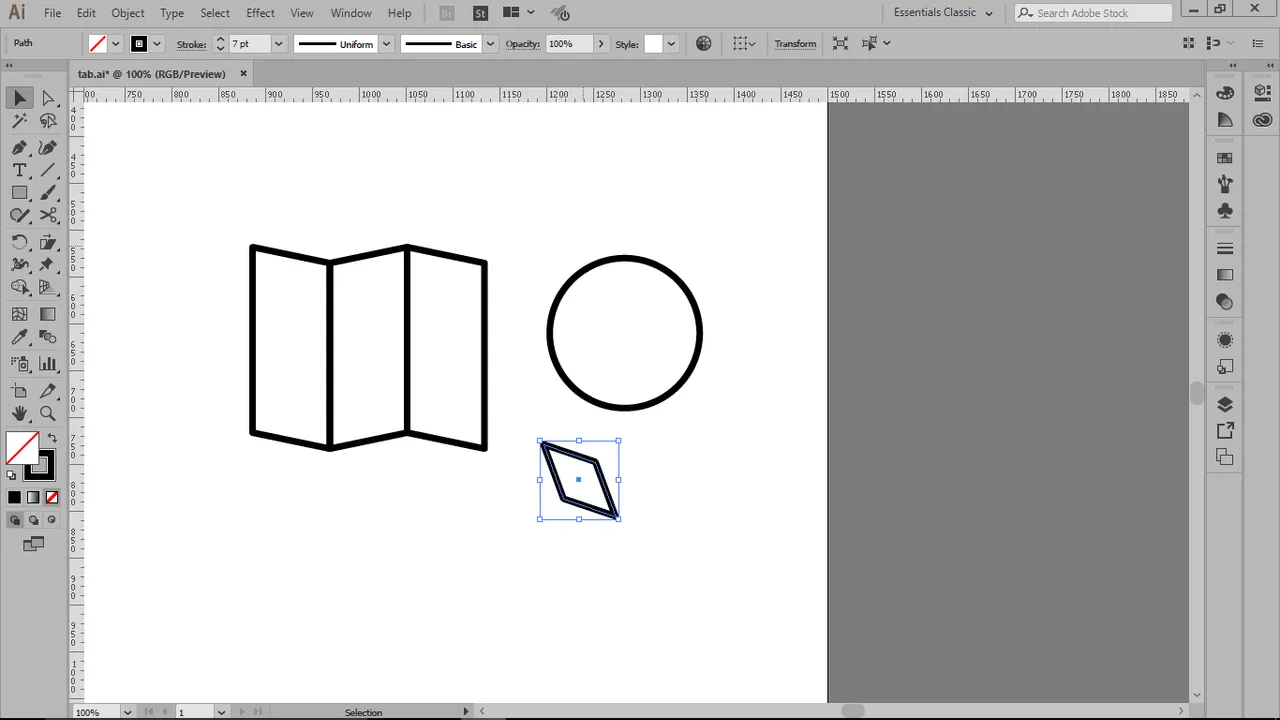Open the zoom level 100% dropdown
The height and width of the screenshot is (720, 1280).
coord(127,712)
